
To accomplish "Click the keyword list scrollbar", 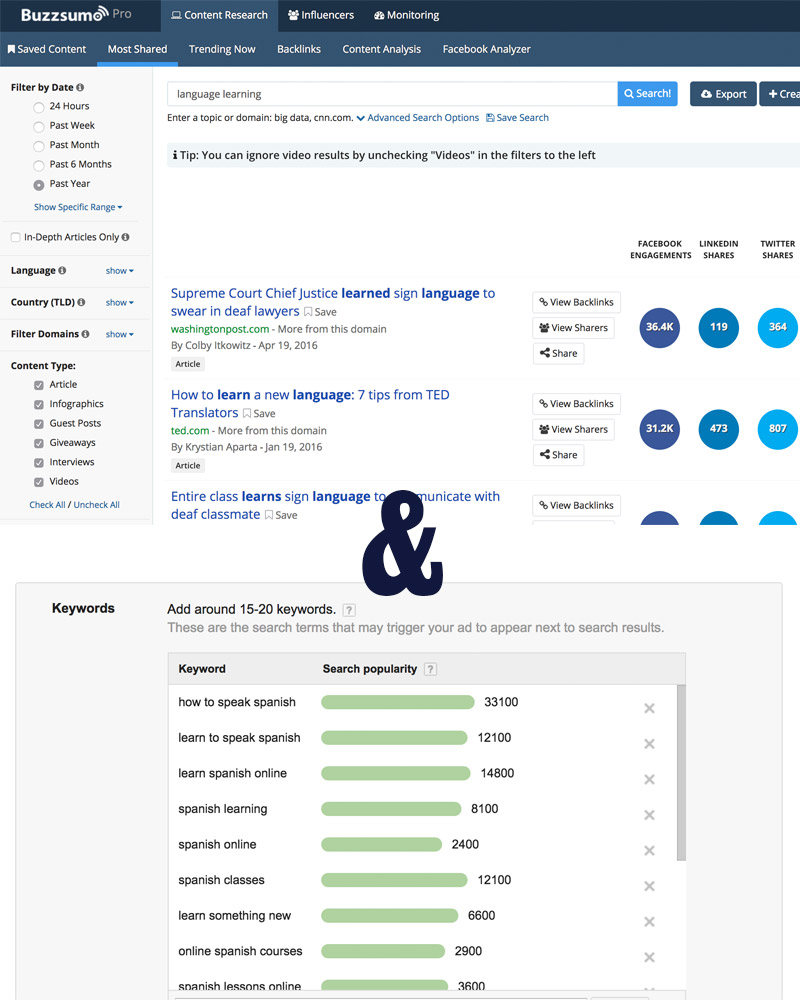I will click(x=681, y=773).
